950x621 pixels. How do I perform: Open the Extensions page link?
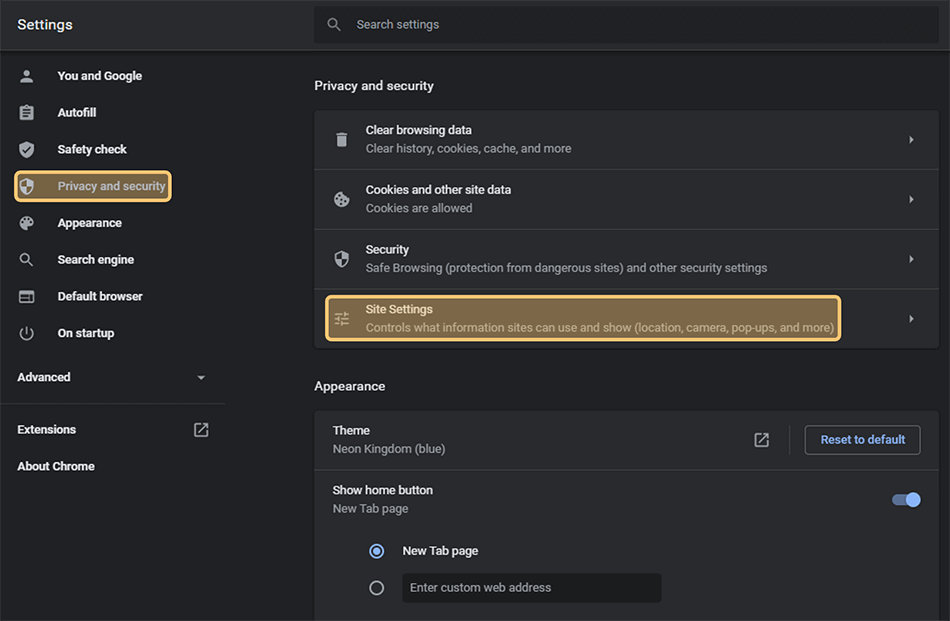point(47,430)
